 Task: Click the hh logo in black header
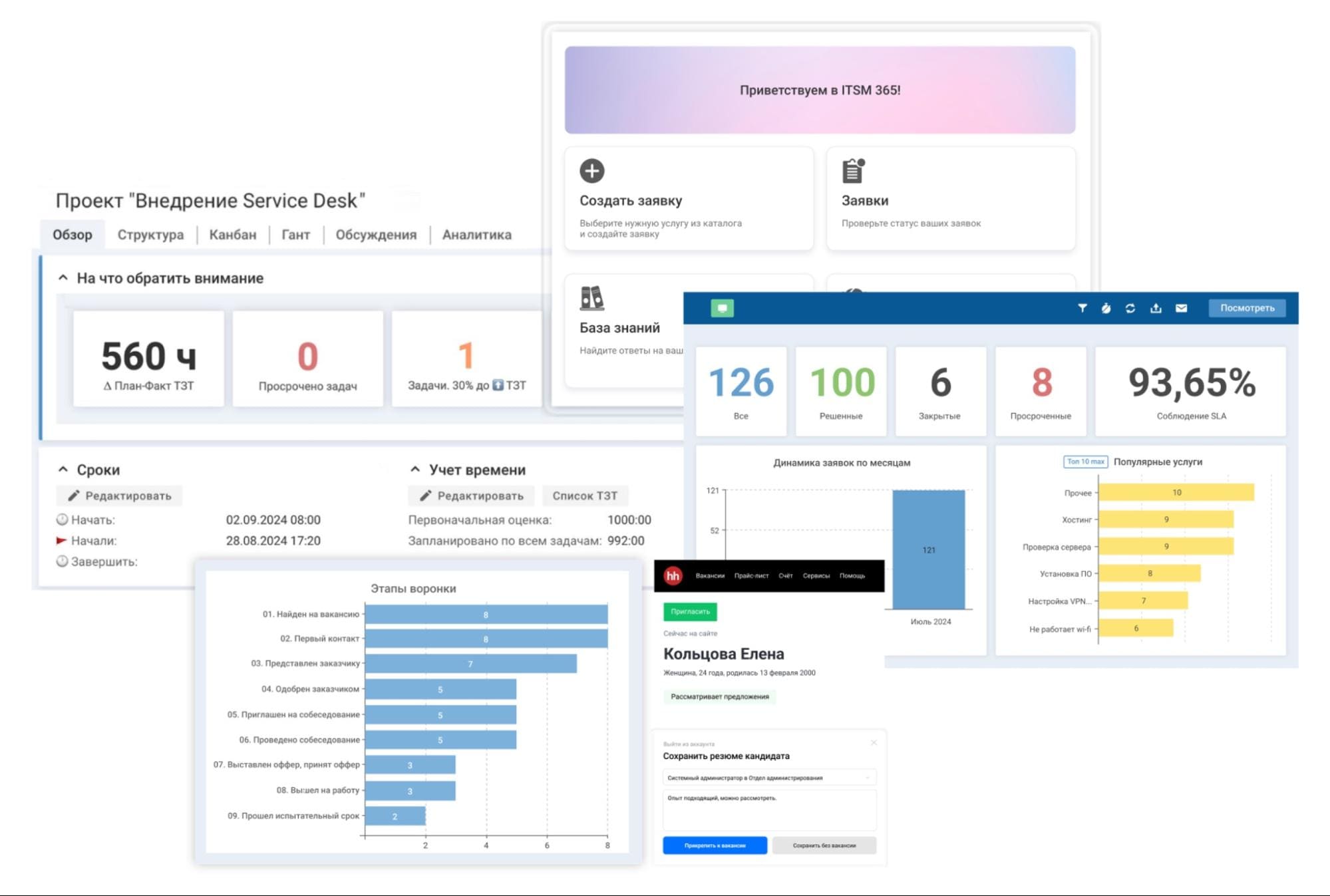point(673,576)
